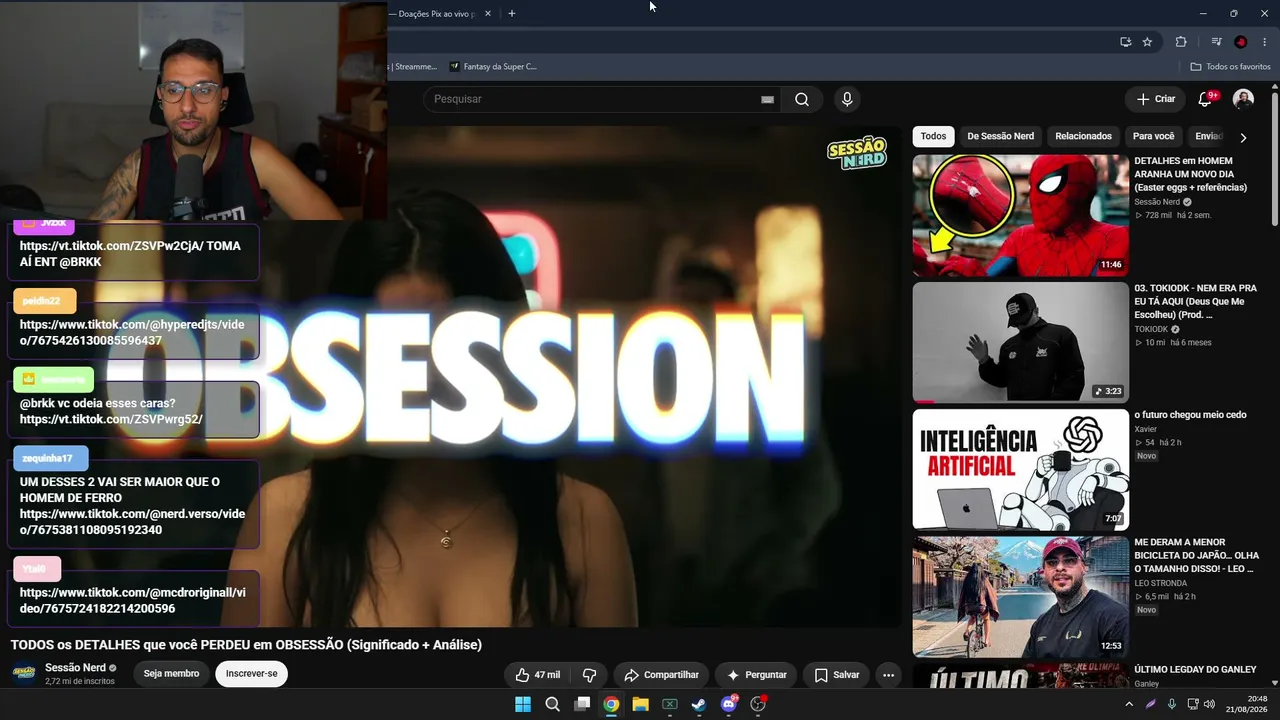1280x720 pixels.
Task: Open Steam from the taskbar
Action: tap(699, 704)
